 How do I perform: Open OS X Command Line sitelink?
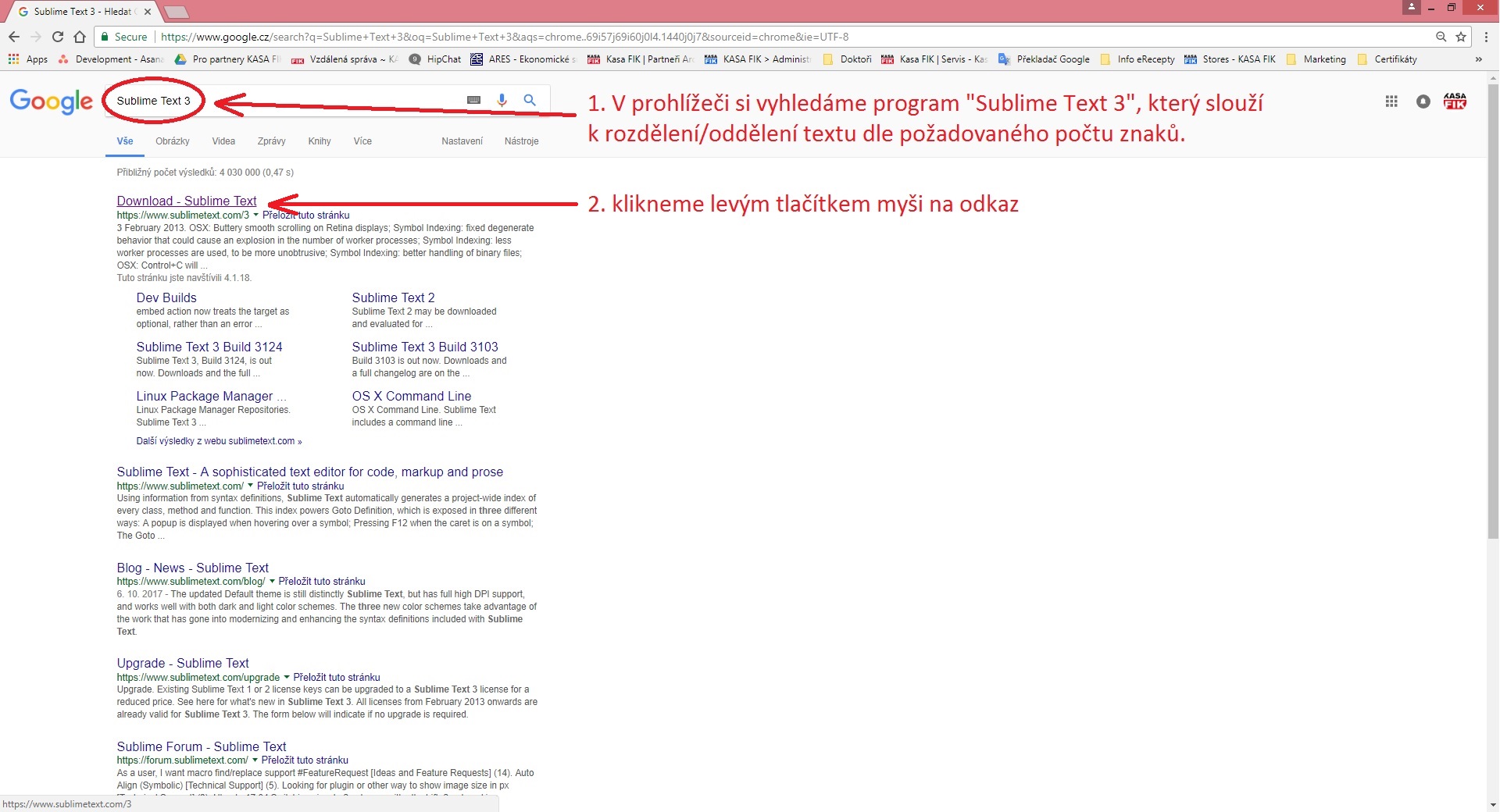click(412, 396)
